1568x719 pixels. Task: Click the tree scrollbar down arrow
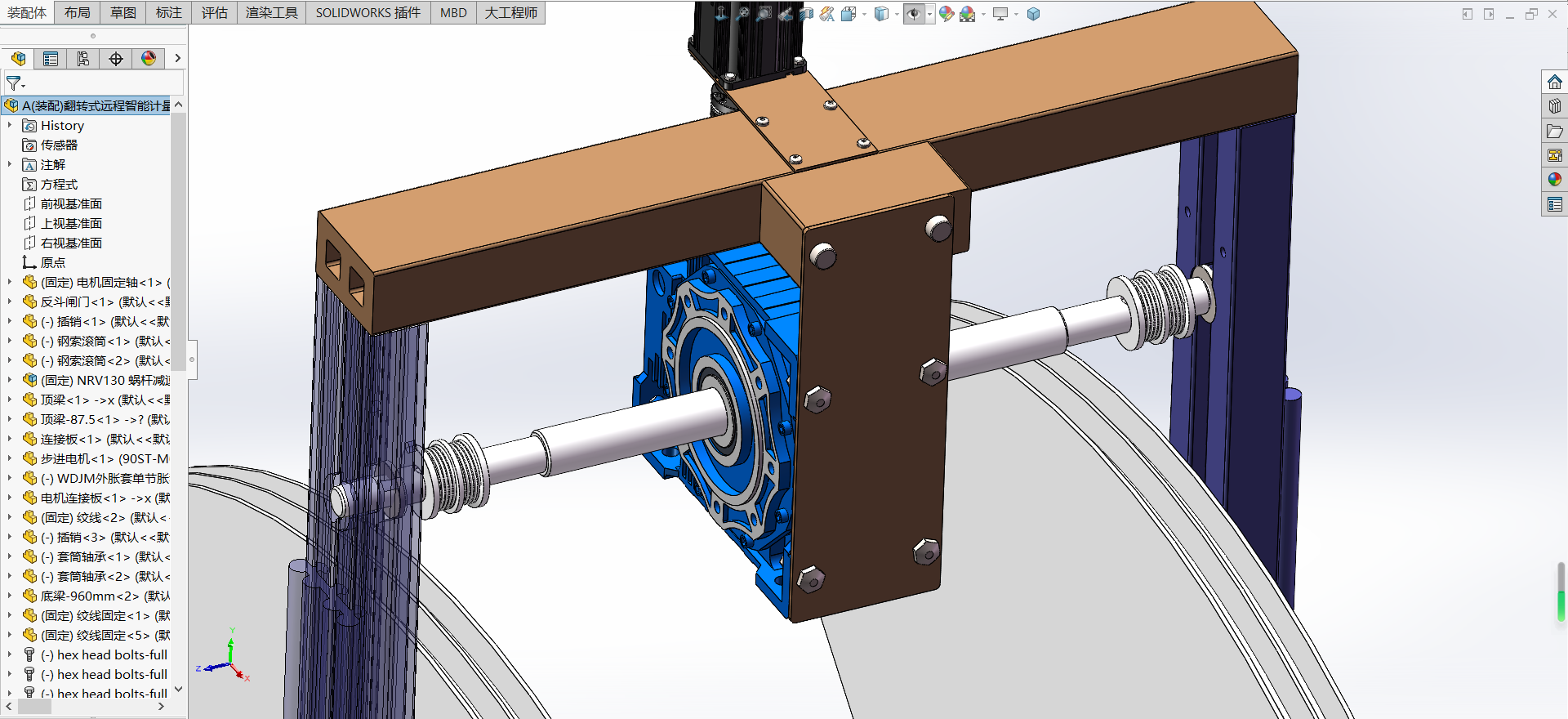tap(179, 690)
